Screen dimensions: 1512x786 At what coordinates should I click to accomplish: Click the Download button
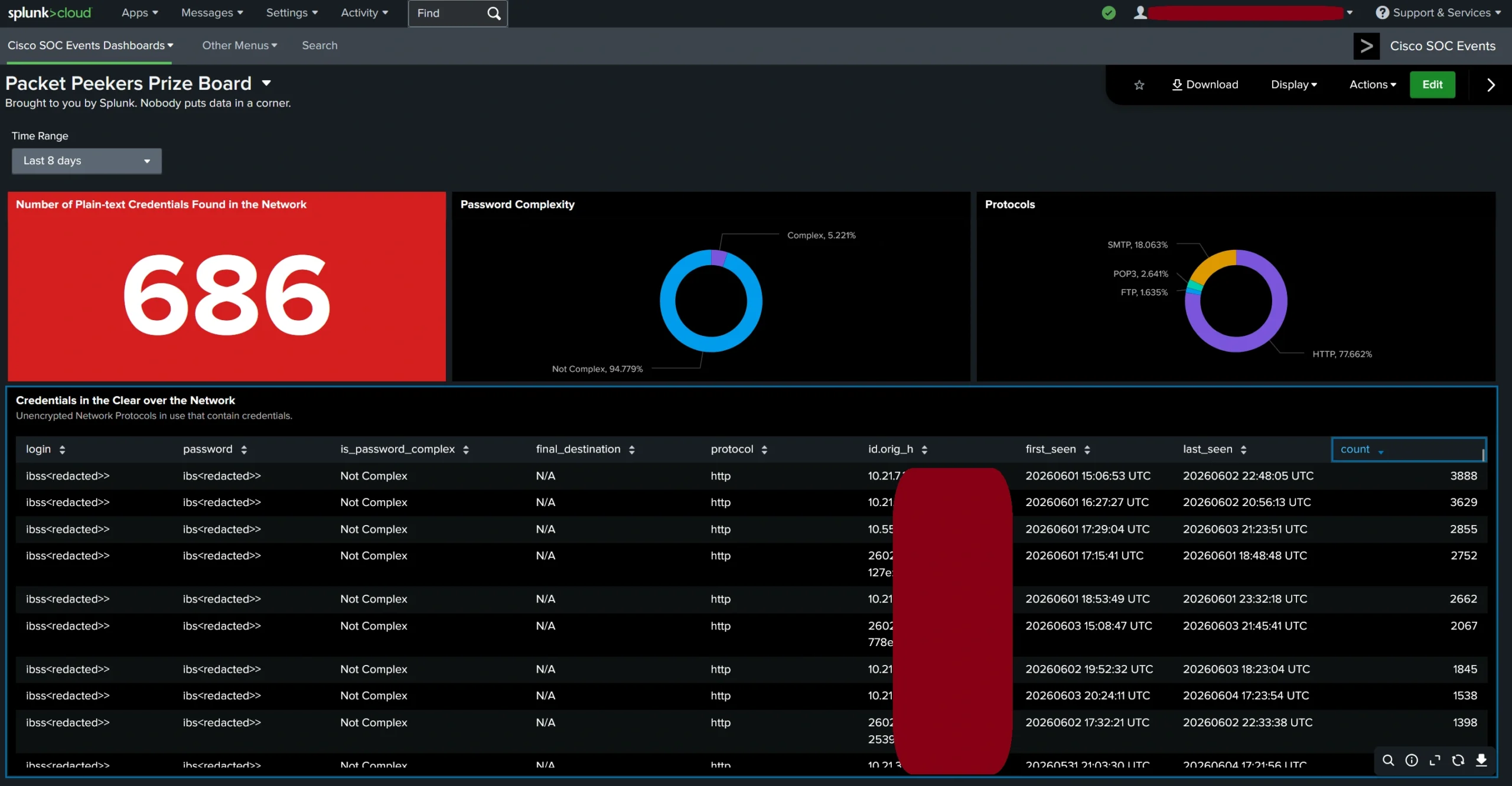click(1205, 85)
